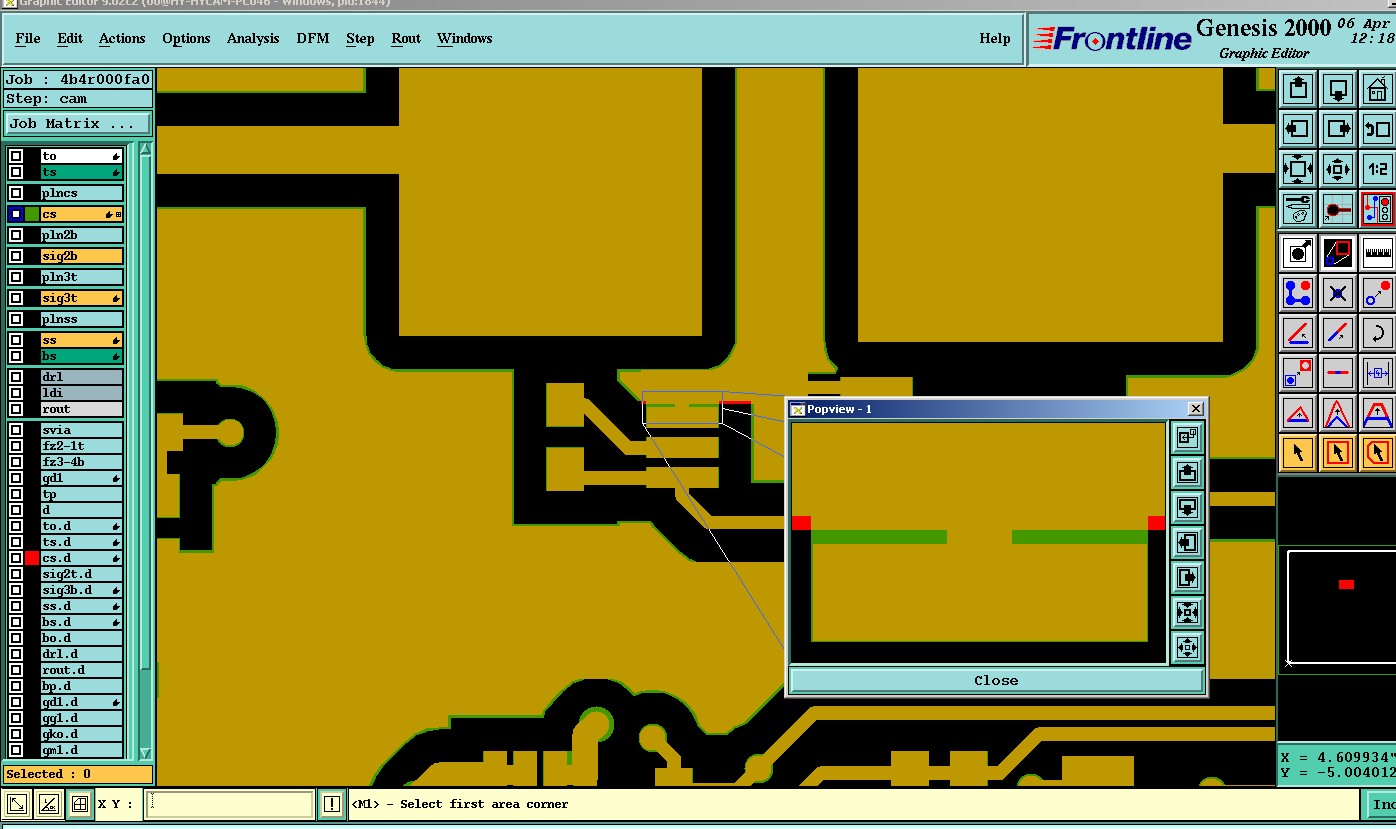
Task: Click the layer list scroll up arrow
Action: (145, 149)
